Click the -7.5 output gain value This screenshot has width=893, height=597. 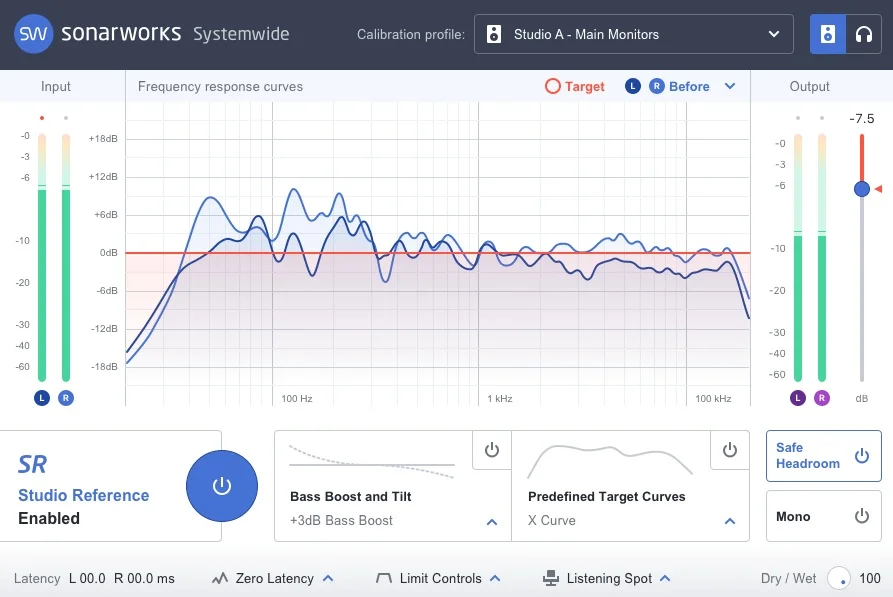[861, 118]
